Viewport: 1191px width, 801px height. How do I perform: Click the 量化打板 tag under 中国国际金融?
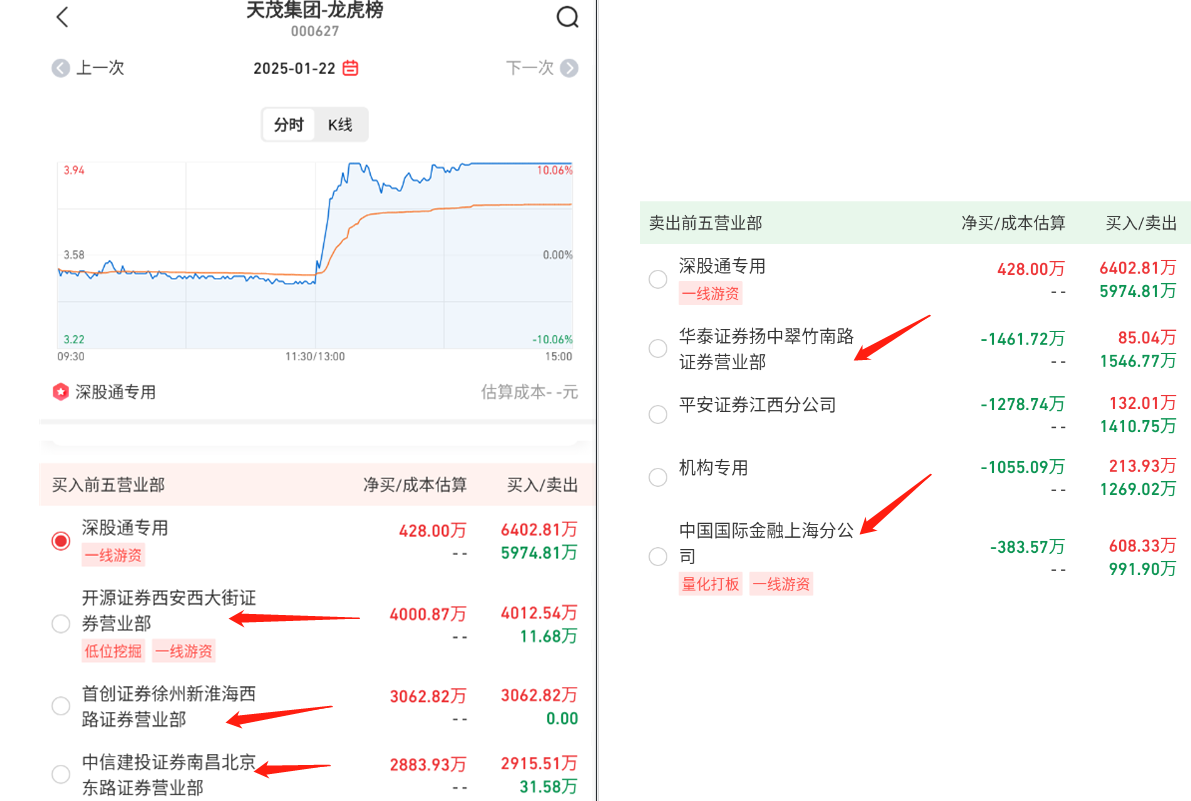[711, 584]
